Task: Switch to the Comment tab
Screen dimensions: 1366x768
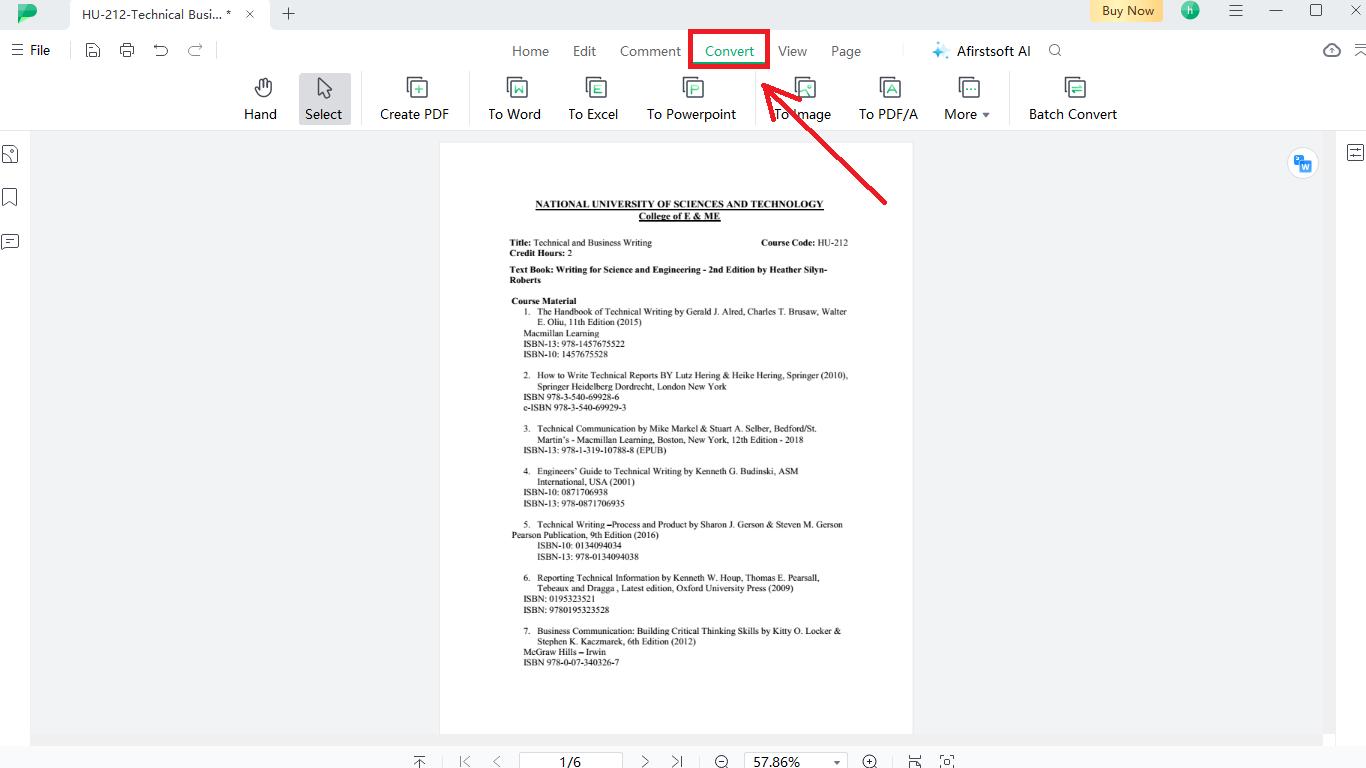Action: click(650, 51)
